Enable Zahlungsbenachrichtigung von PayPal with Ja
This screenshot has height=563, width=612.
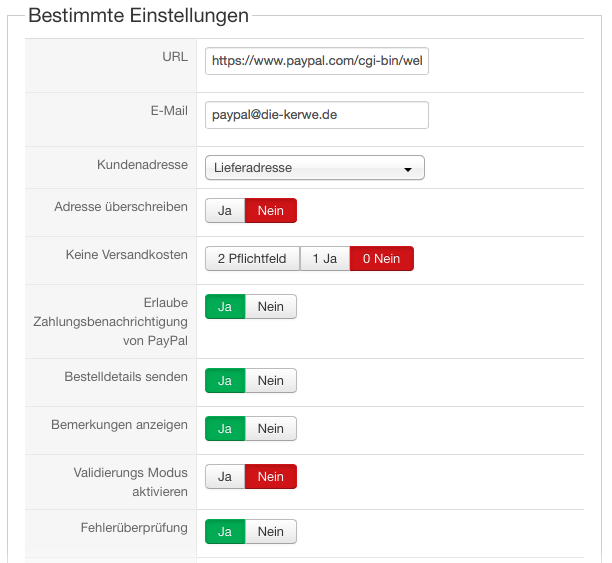coord(225,307)
